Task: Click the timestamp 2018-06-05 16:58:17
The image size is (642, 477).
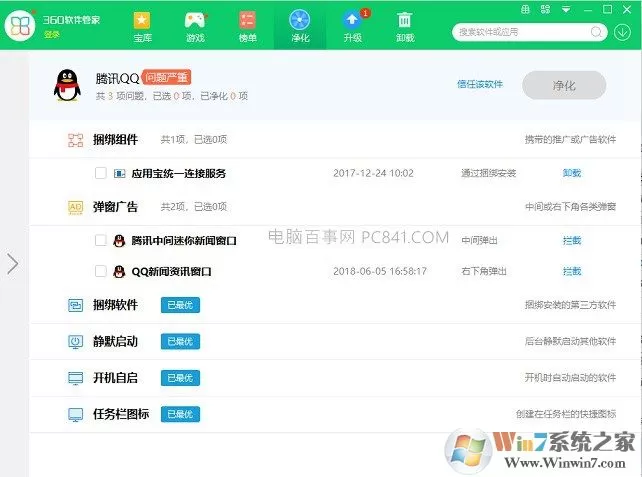Action: click(x=380, y=271)
